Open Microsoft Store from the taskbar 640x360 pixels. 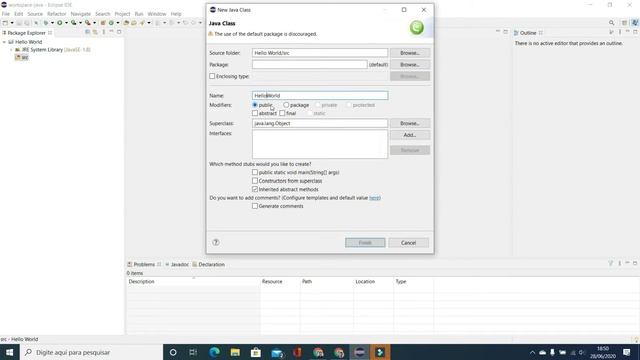click(256, 352)
